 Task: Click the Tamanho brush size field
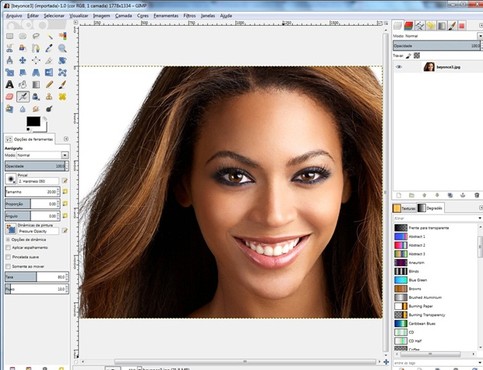[x=32, y=192]
